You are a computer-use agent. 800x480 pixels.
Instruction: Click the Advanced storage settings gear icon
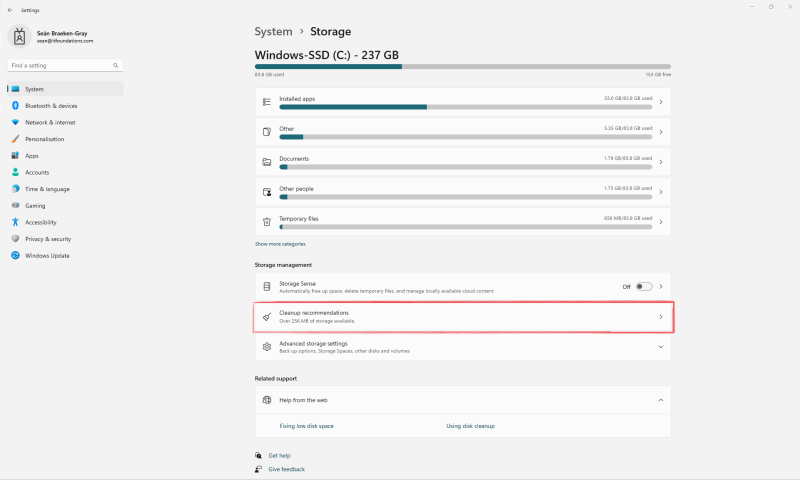267,347
